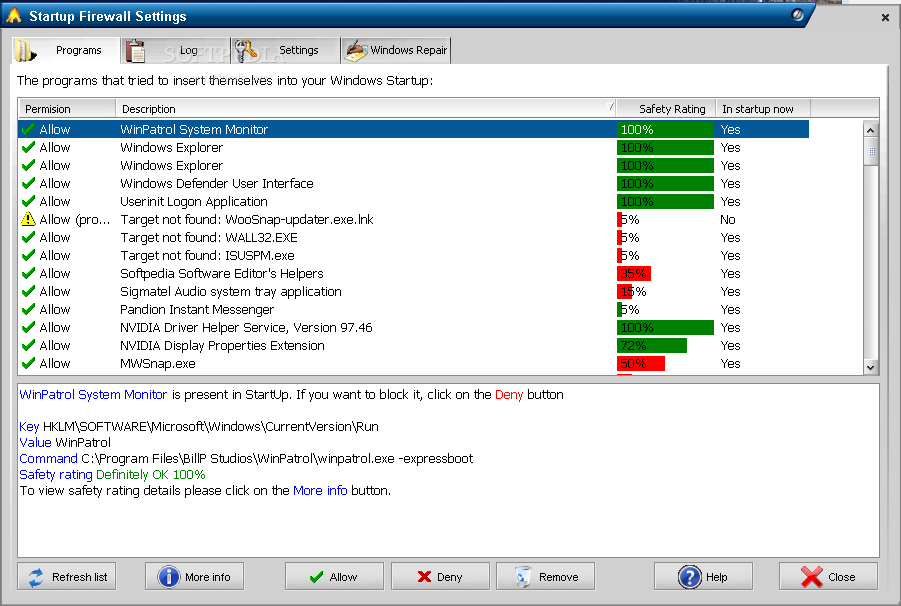Select Userinit Logon Application entry
The height and width of the screenshot is (606, 901).
414,201
